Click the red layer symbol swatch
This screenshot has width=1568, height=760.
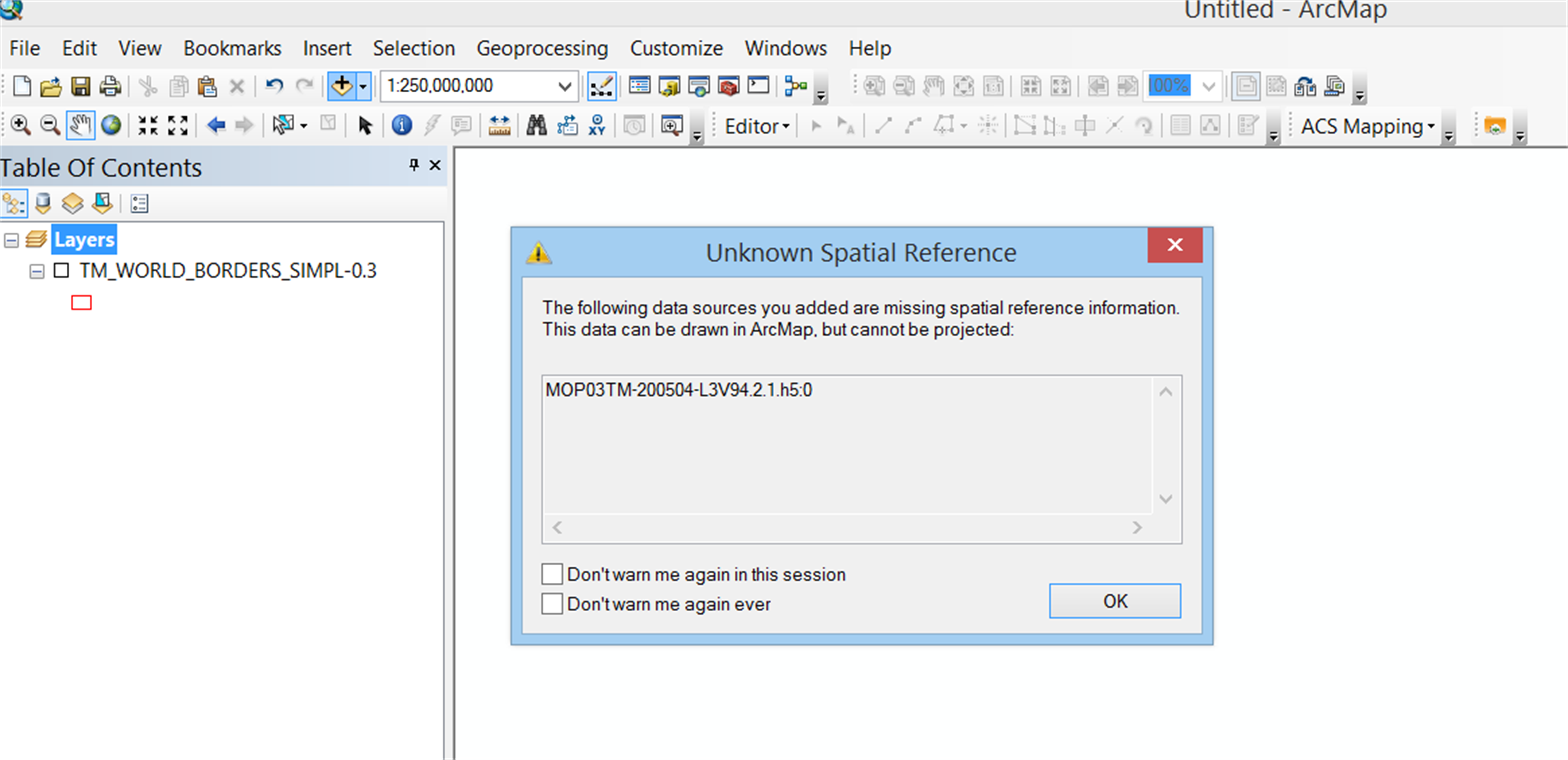click(x=81, y=303)
